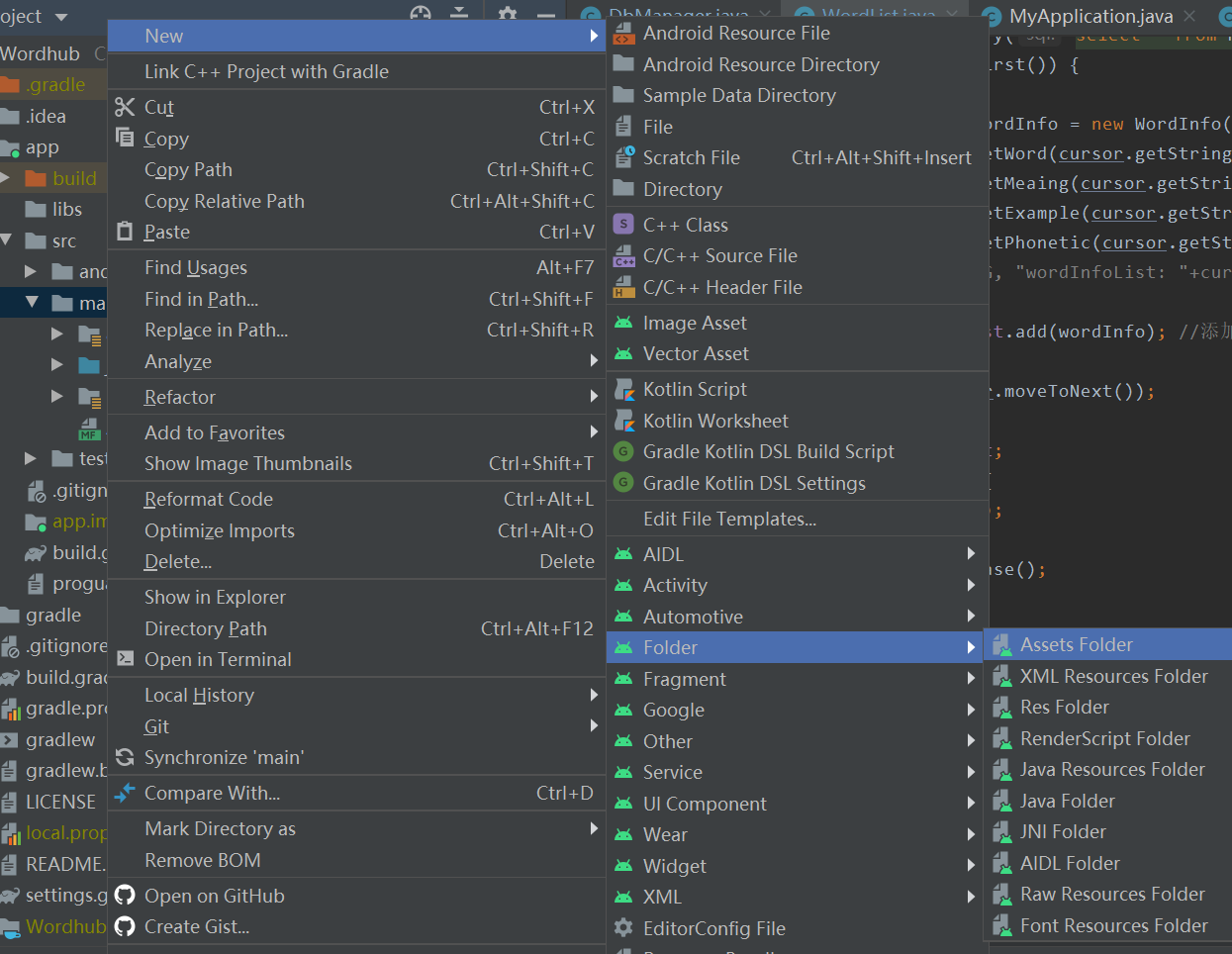Open the New submenu
The width and height of the screenshot is (1232, 954).
point(356,36)
